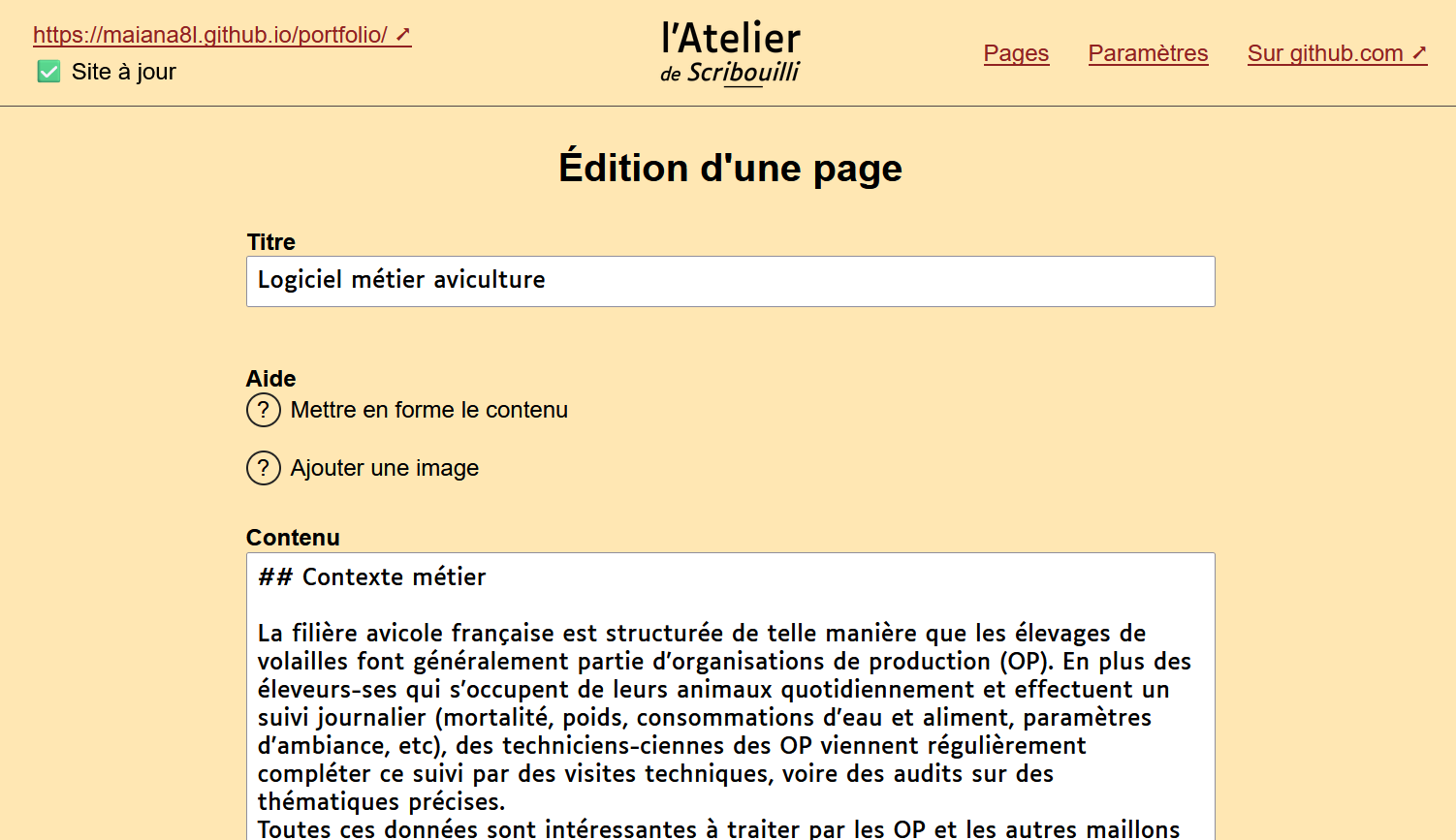Click the green Site à jour checkmark icon

(48, 72)
